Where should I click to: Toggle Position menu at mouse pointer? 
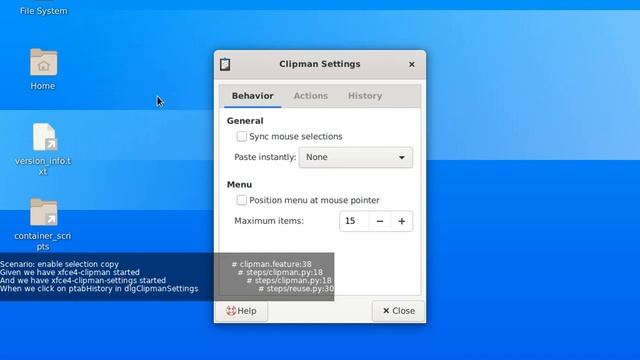coord(242,200)
